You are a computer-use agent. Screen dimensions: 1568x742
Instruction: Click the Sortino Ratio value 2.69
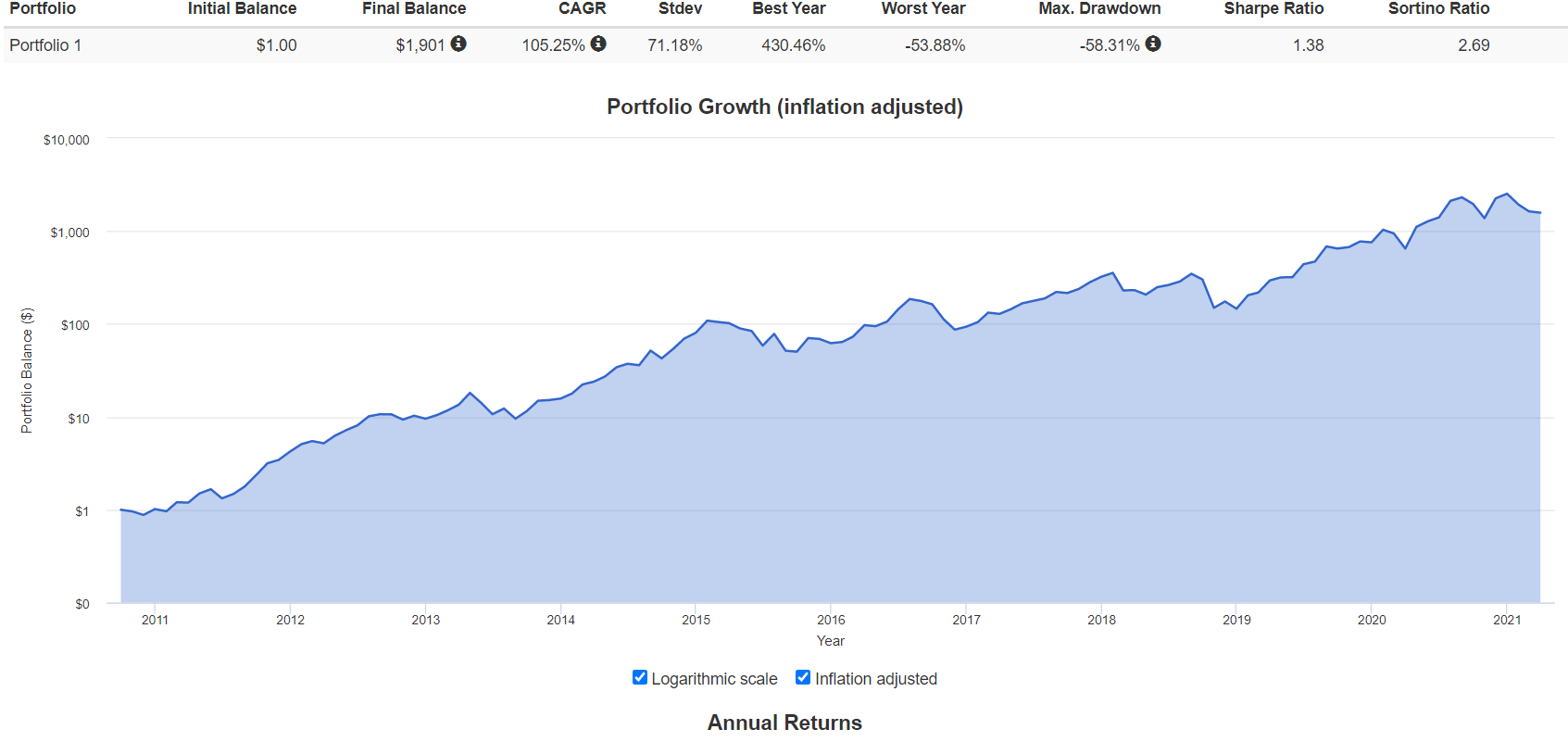(1474, 45)
